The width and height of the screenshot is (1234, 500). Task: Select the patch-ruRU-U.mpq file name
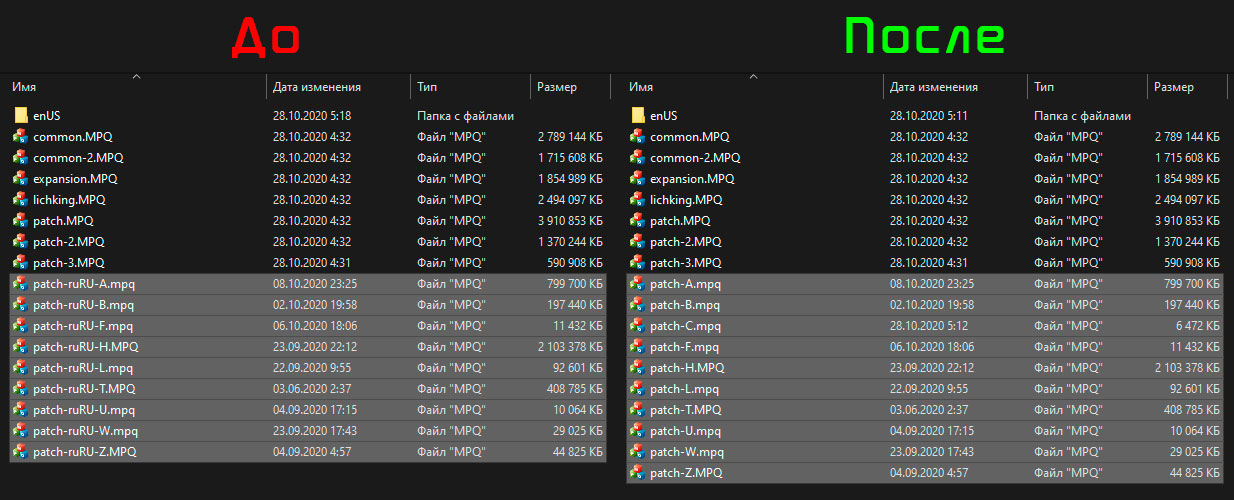click(84, 410)
